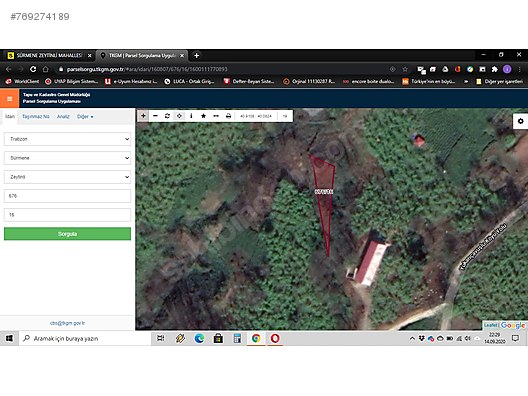This screenshot has width=528, height=396.
Task: Open the cbs@tkgm.gov.tr email link
Action: [x=67, y=323]
